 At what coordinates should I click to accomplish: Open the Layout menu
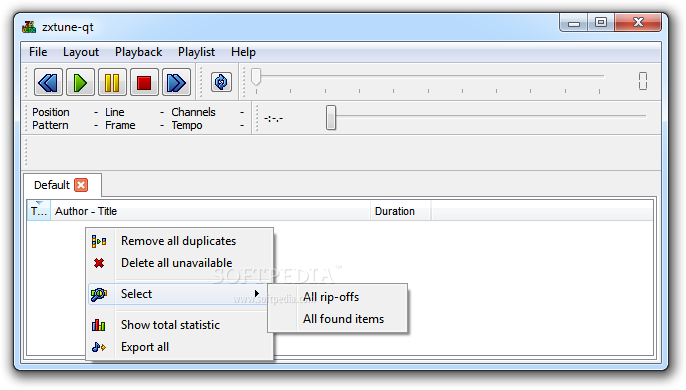(x=81, y=52)
